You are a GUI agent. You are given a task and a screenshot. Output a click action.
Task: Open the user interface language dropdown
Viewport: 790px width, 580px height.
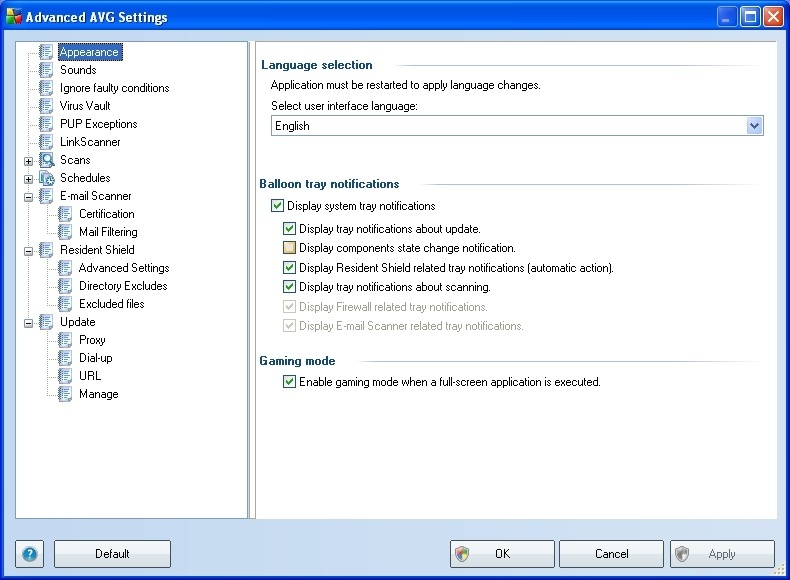click(x=754, y=125)
